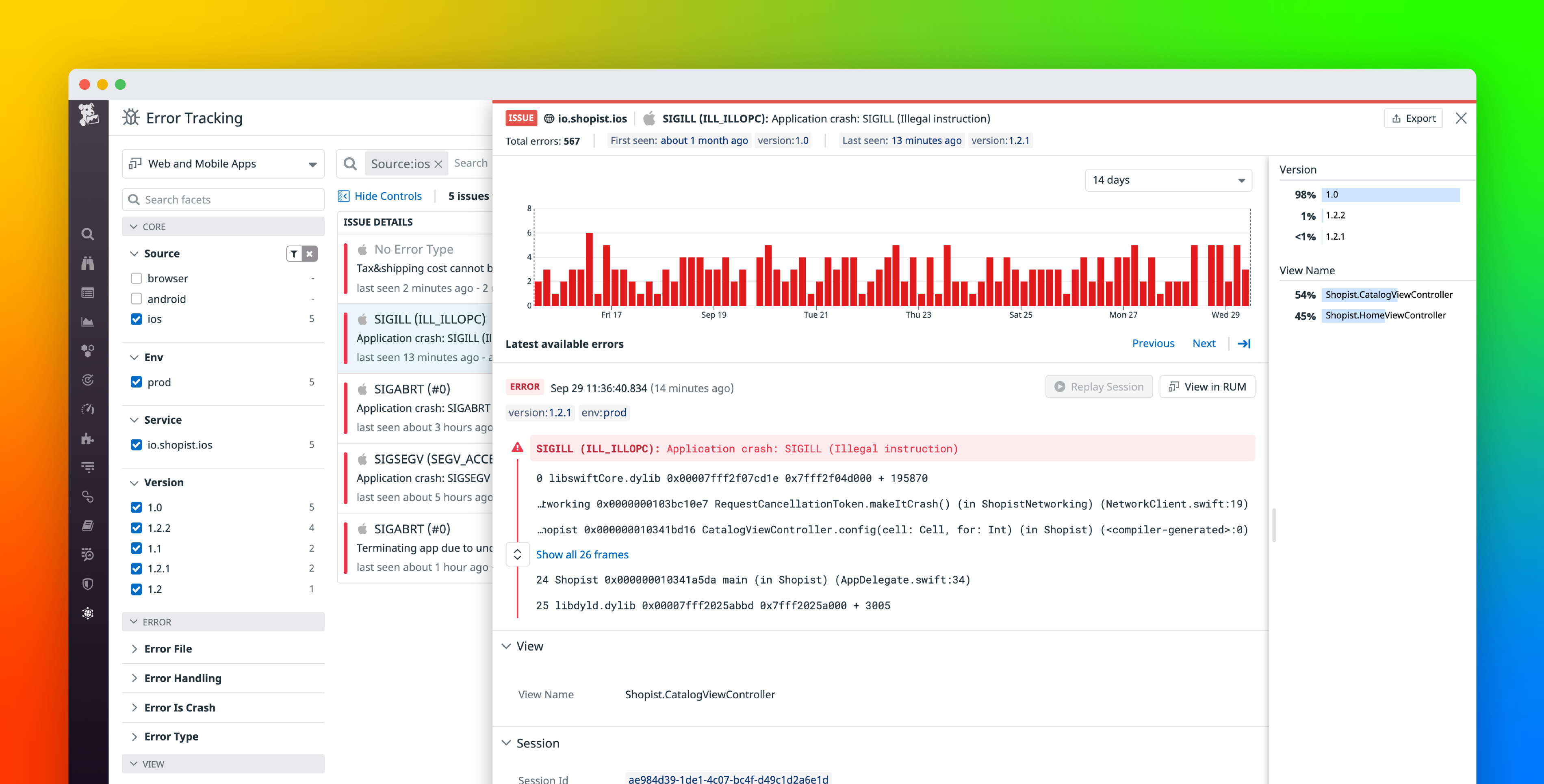
Task: Click Next to view the next error
Action: coord(1204,343)
